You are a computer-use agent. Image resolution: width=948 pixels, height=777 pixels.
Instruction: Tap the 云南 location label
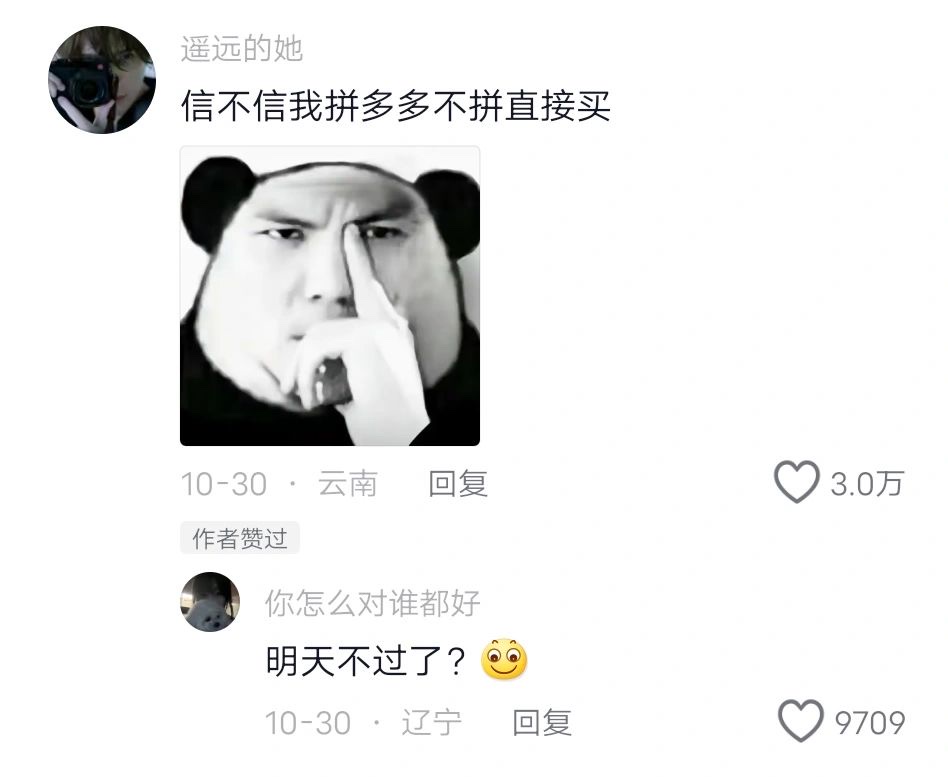coord(348,484)
